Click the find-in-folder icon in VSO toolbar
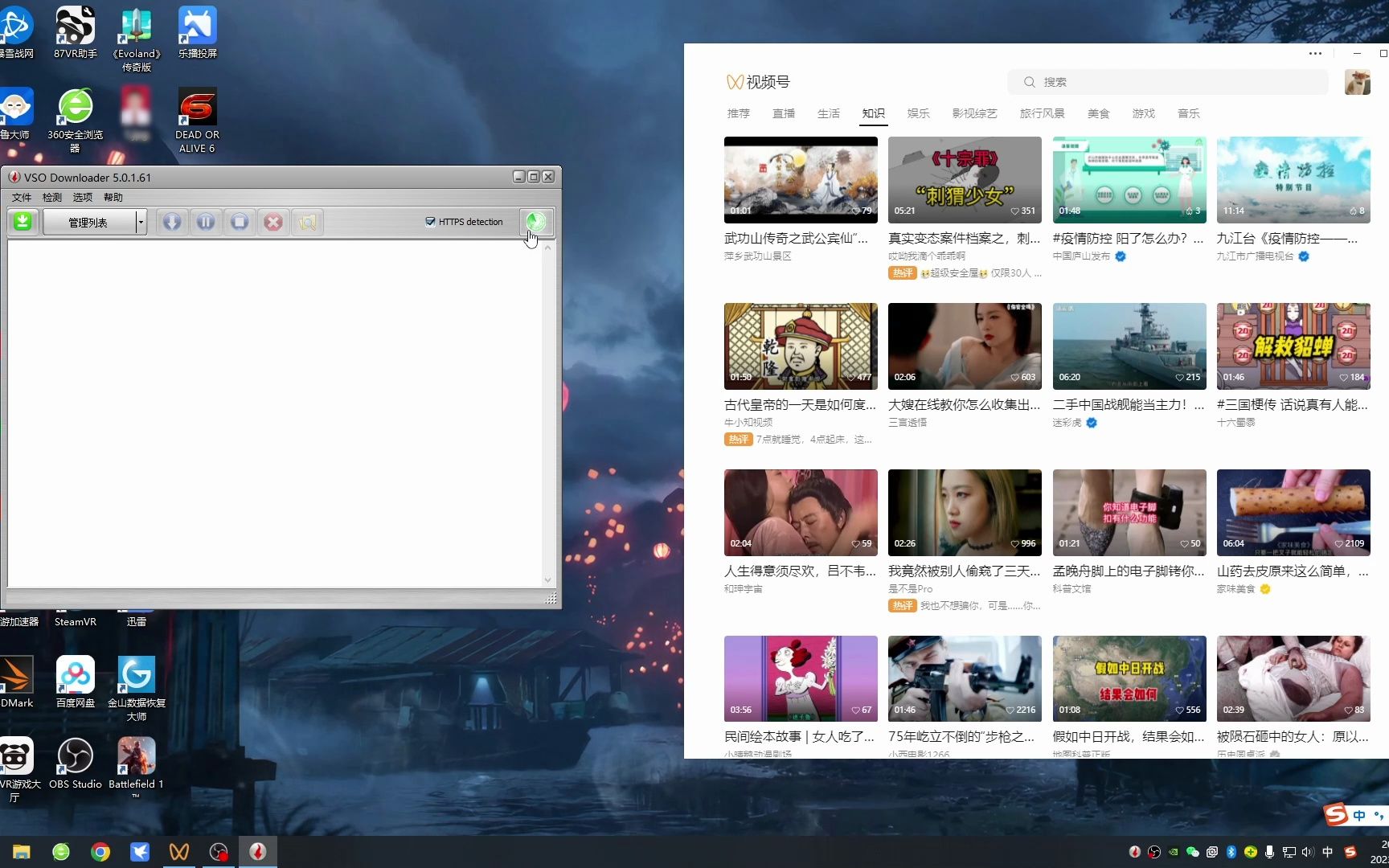1389x868 pixels. click(307, 222)
